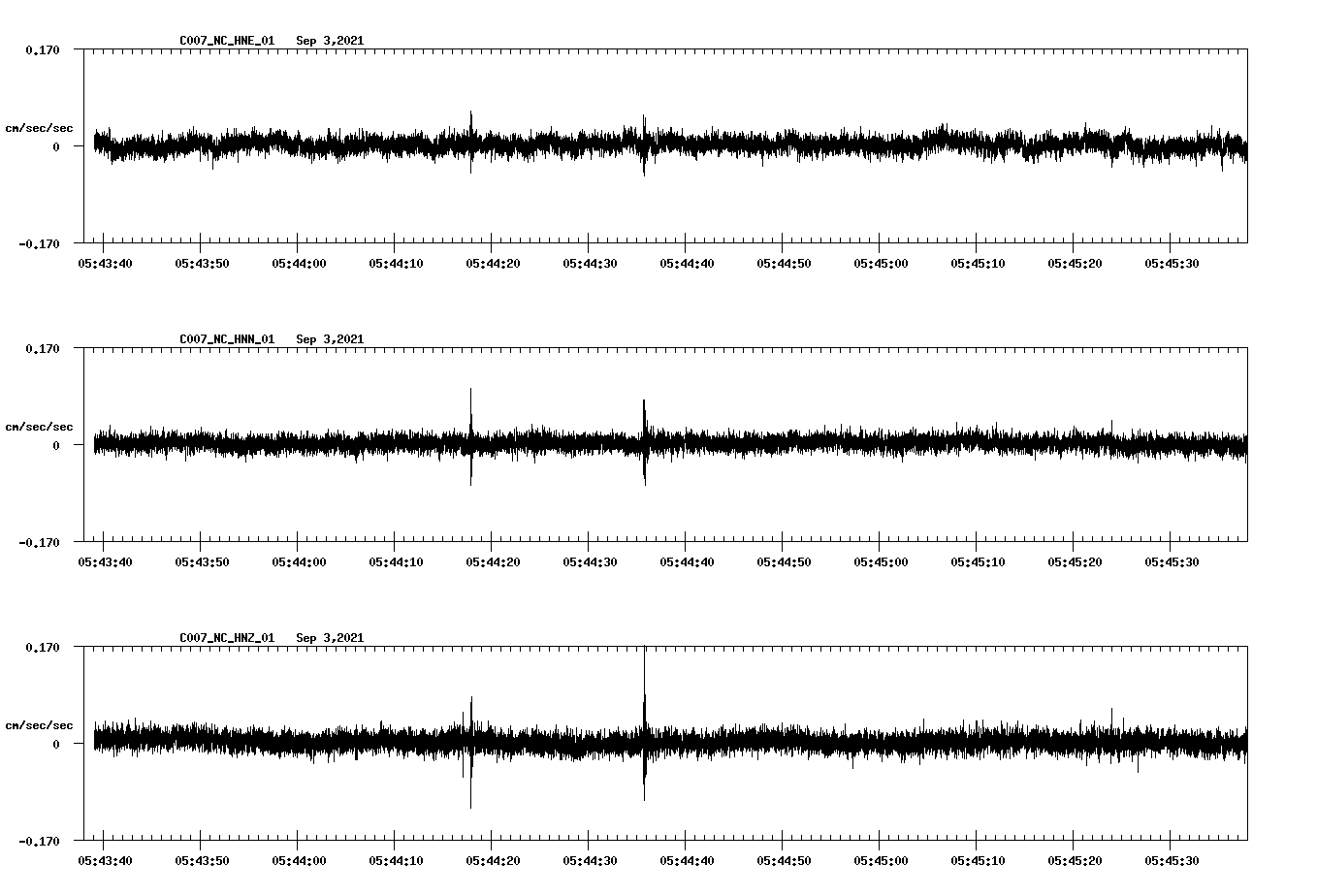The image size is (1317, 896).
Task: Click the 05:44:10 time label under HNE plot
Action: point(396,263)
